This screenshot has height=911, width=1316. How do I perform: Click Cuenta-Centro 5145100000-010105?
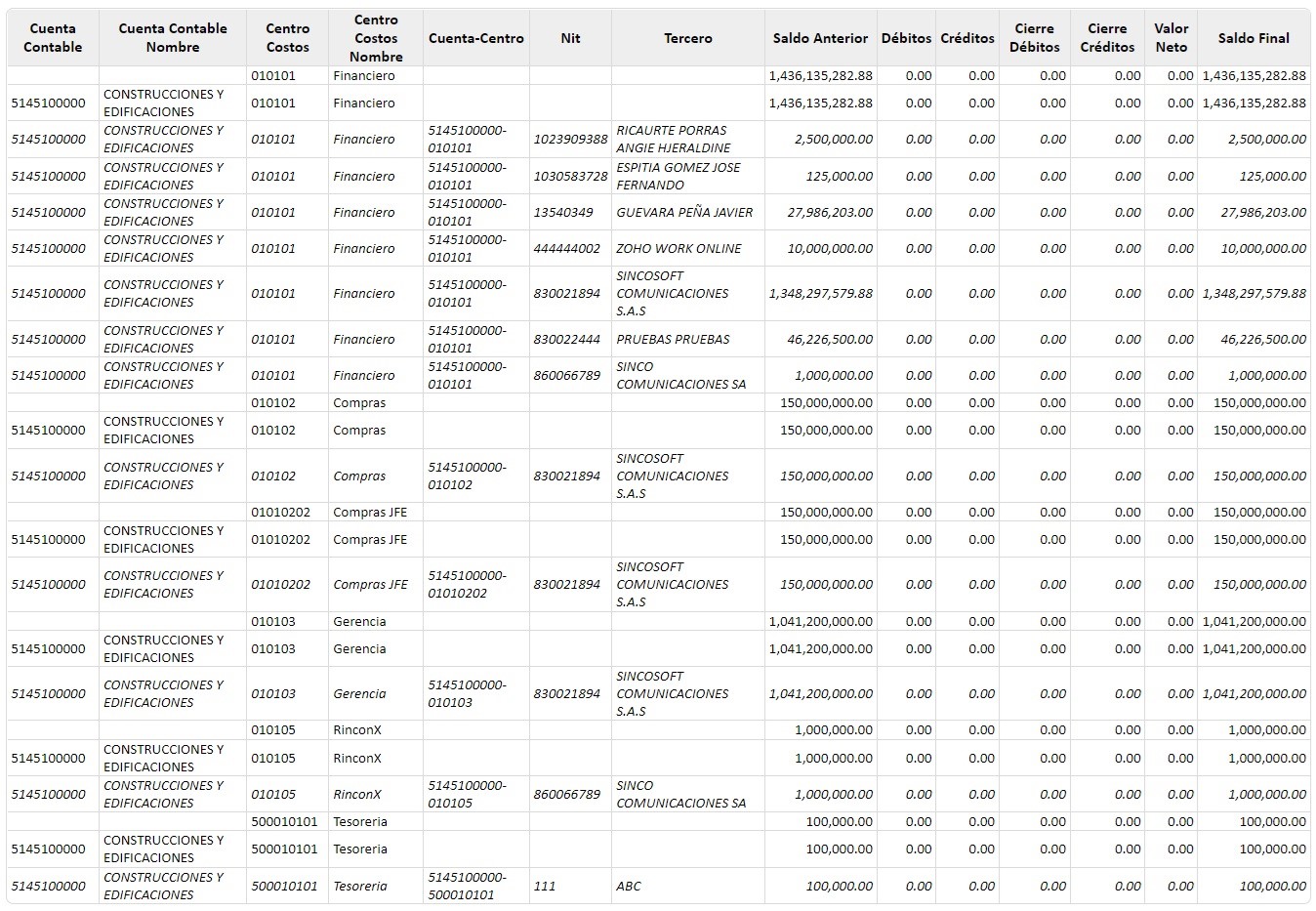tap(467, 794)
